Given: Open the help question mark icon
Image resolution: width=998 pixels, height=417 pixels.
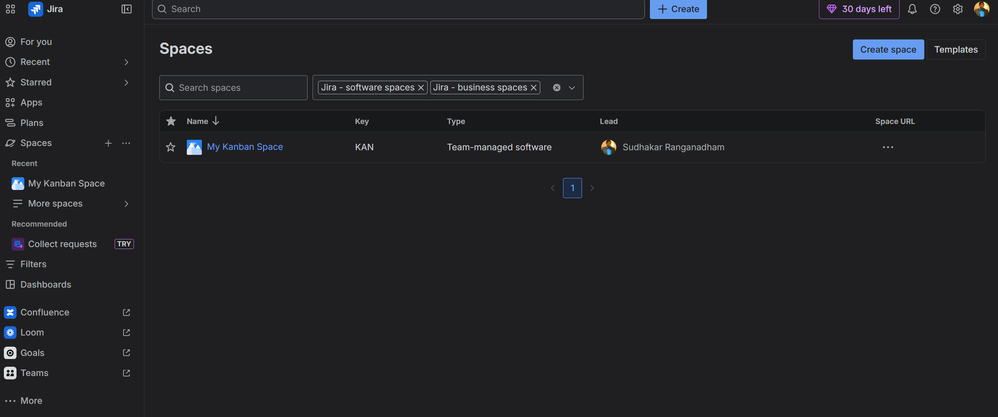Looking at the screenshot, I should tap(935, 9).
